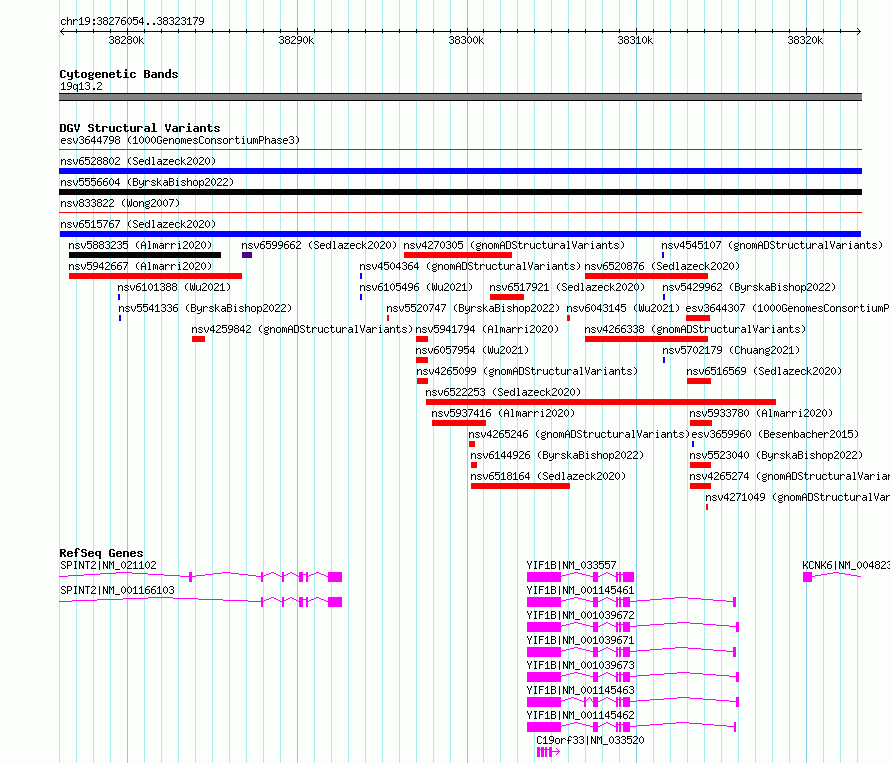The height and width of the screenshot is (763, 890).
Task: Open the YIF1B NM_001039673 transcript label
Action: 581,665
